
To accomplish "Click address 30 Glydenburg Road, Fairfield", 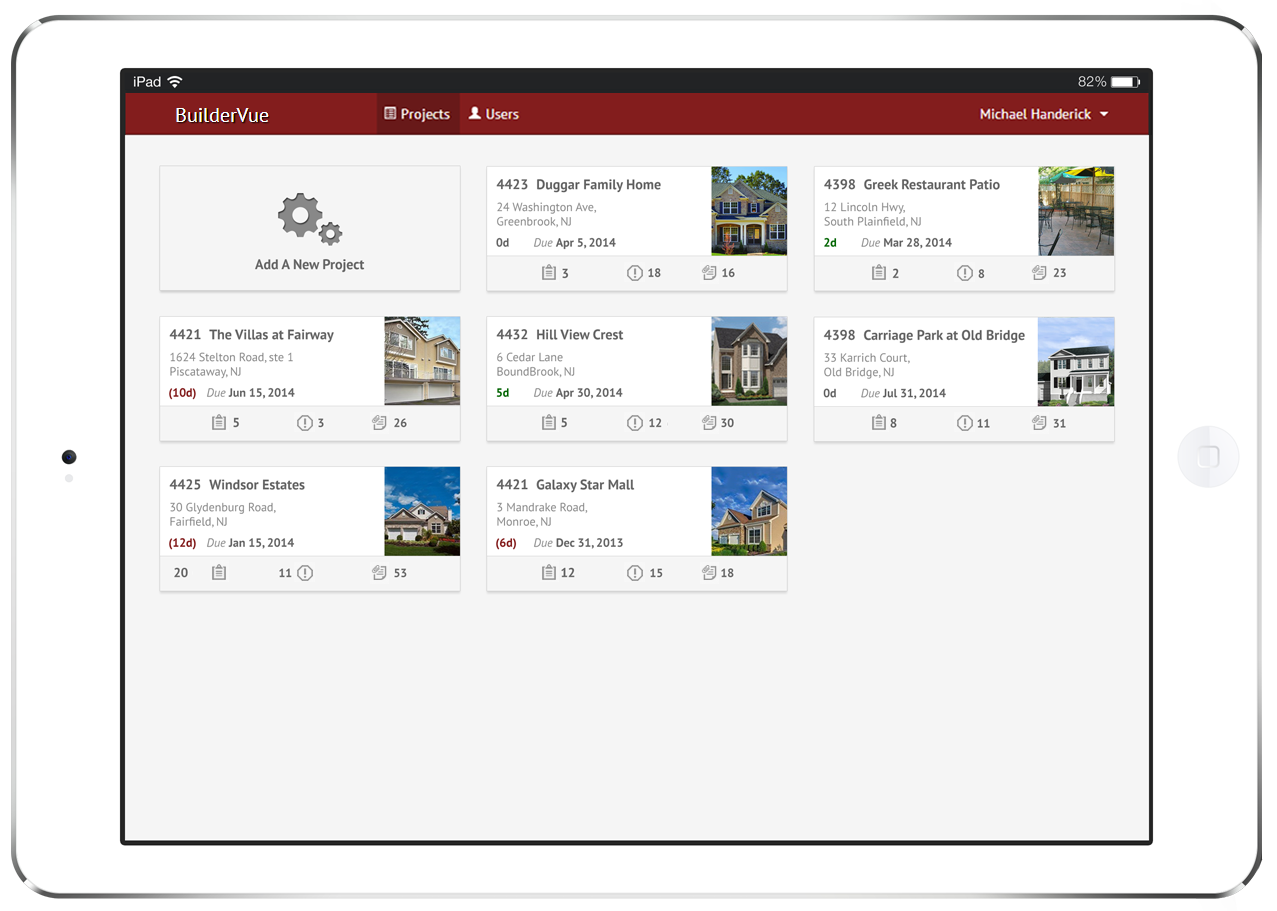I will (x=222, y=514).
